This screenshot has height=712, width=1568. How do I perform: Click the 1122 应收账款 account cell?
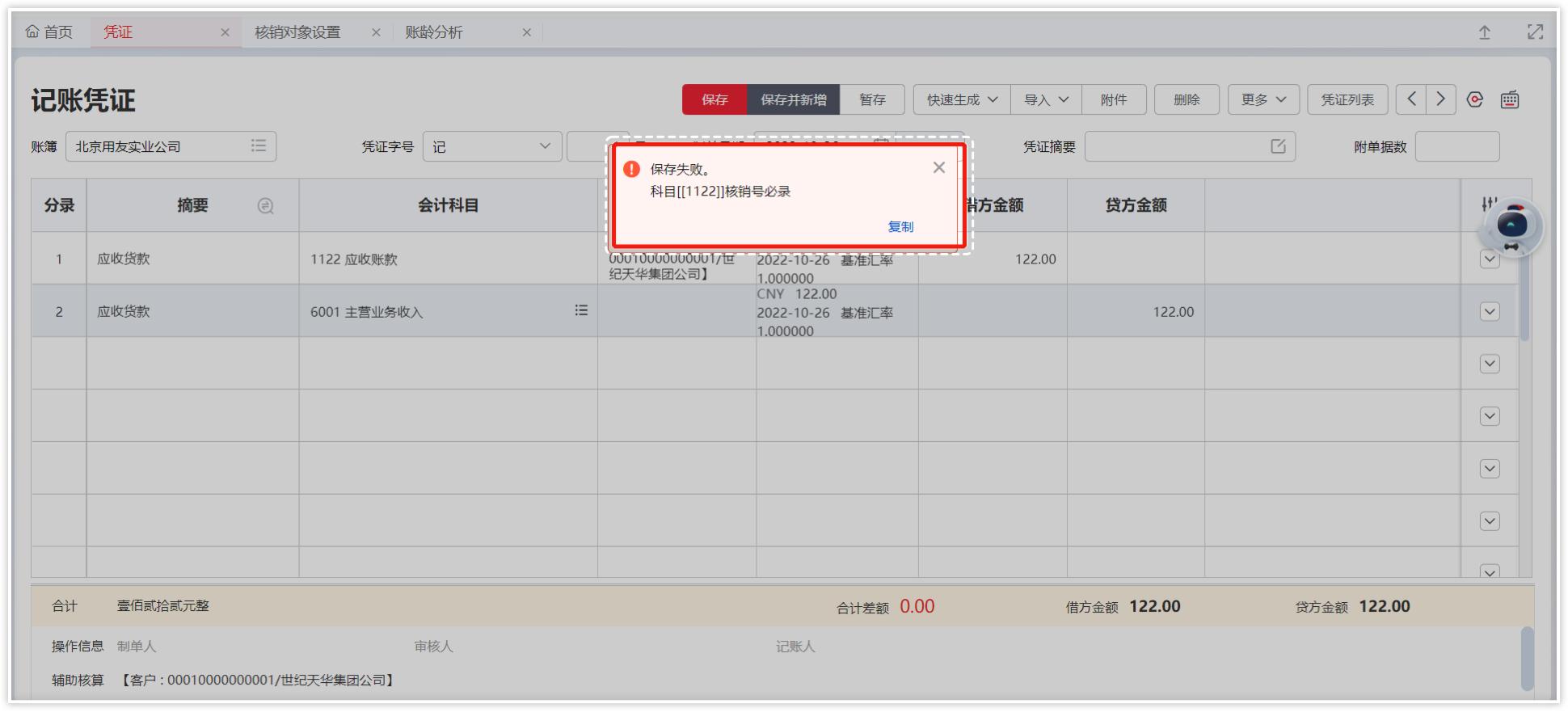448,259
